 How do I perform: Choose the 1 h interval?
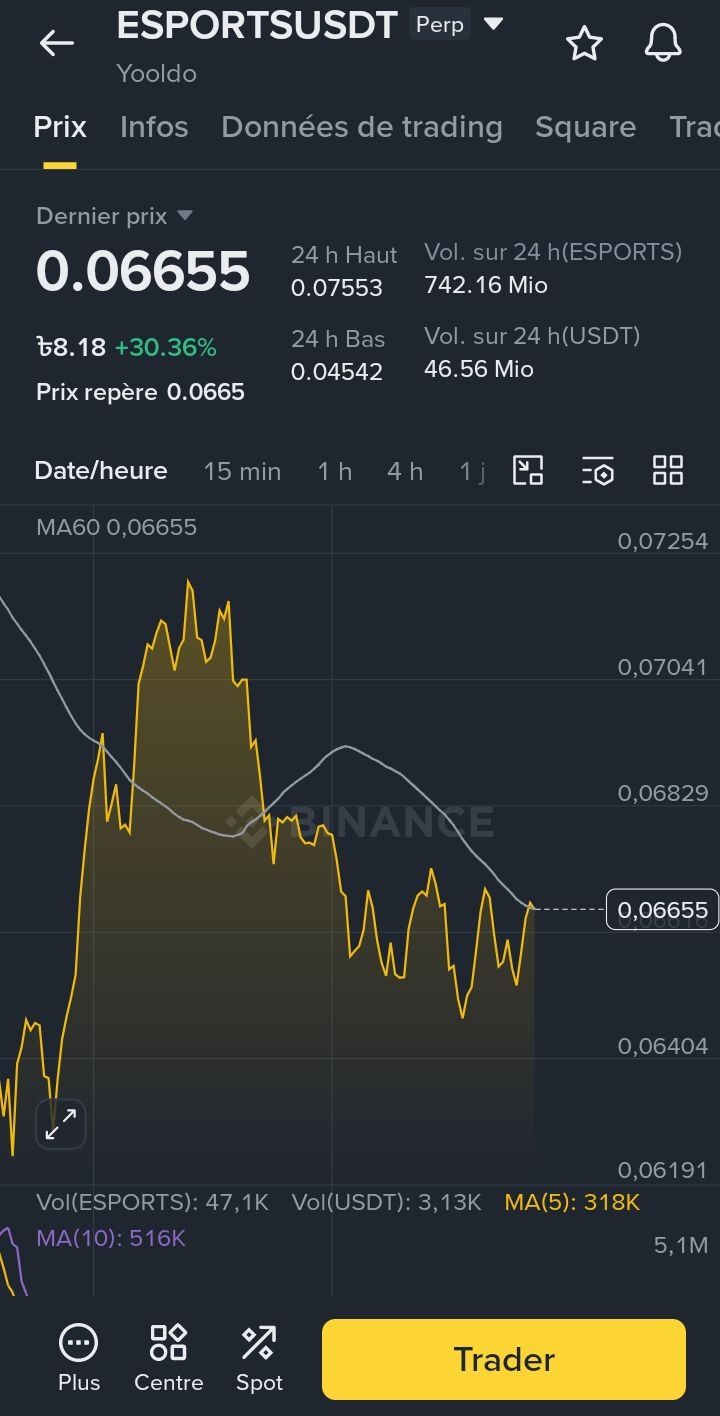(x=335, y=471)
